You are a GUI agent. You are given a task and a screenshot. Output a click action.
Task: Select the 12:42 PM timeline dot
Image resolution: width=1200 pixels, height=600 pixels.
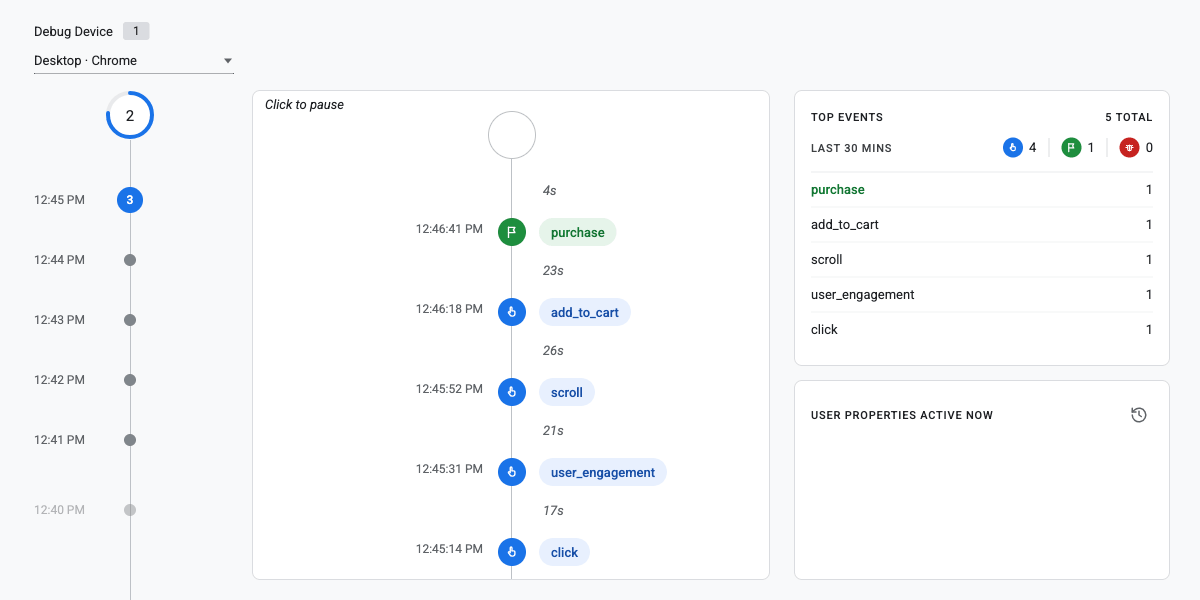130,380
